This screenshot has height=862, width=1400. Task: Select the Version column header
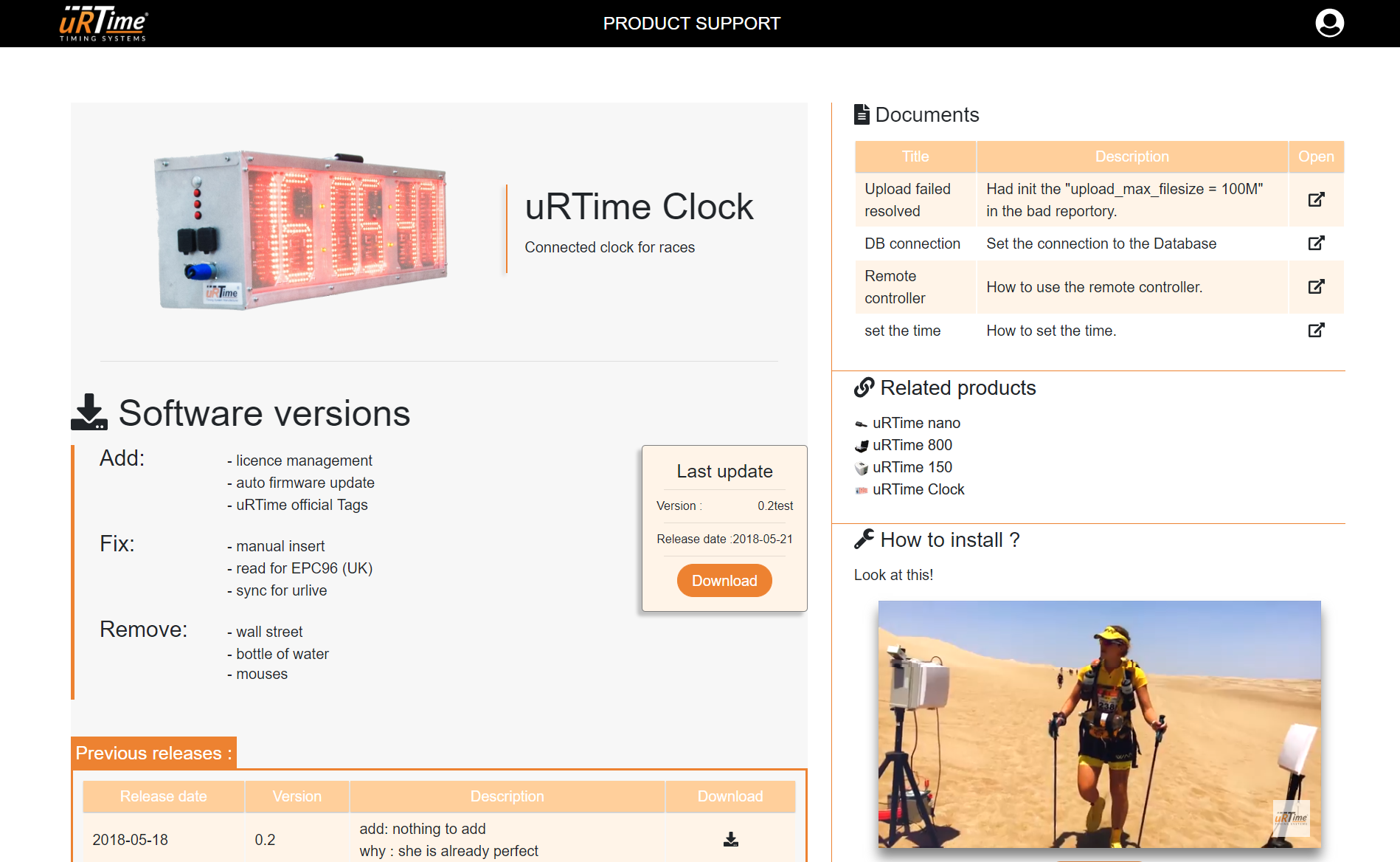[x=297, y=796]
